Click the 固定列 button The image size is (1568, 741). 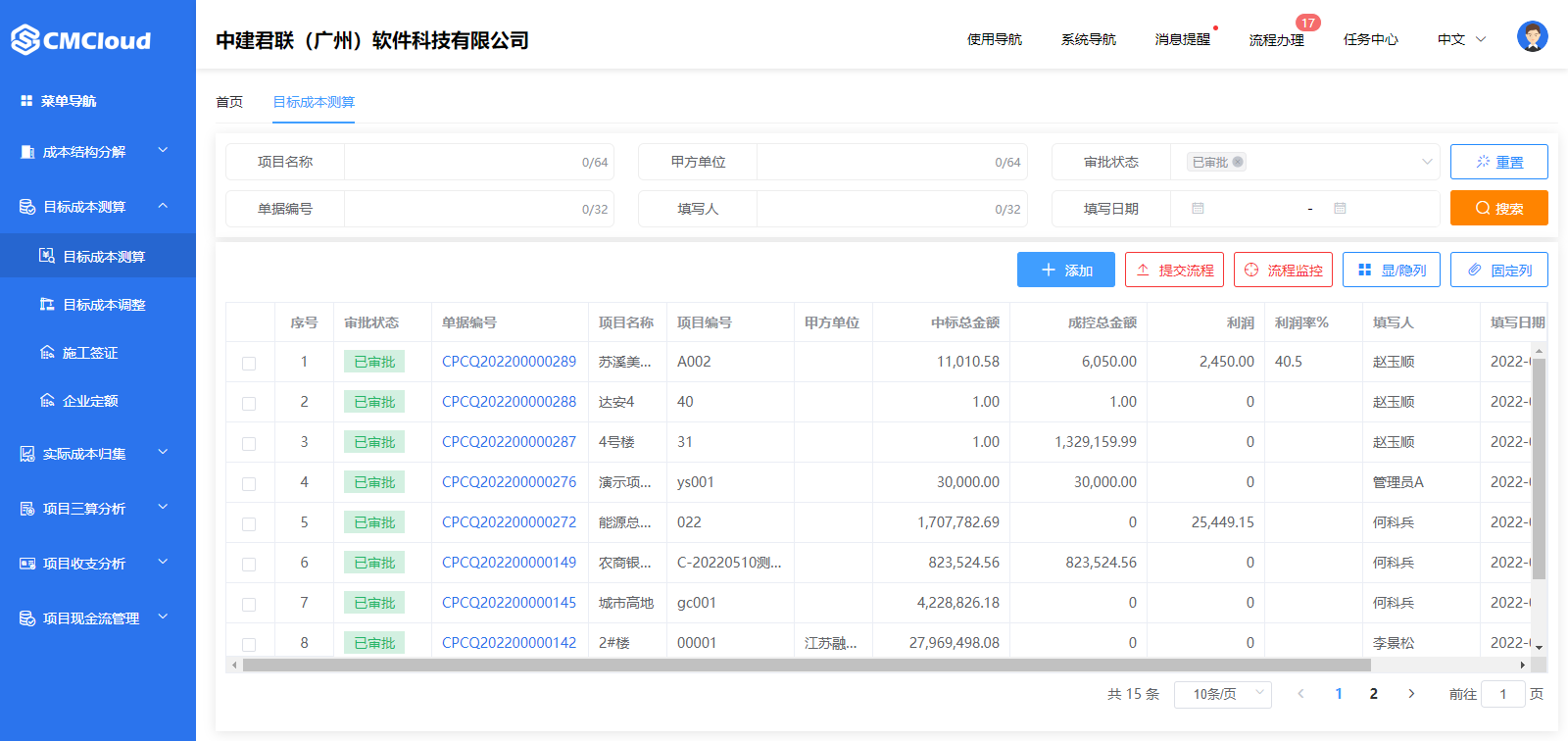[1499, 270]
